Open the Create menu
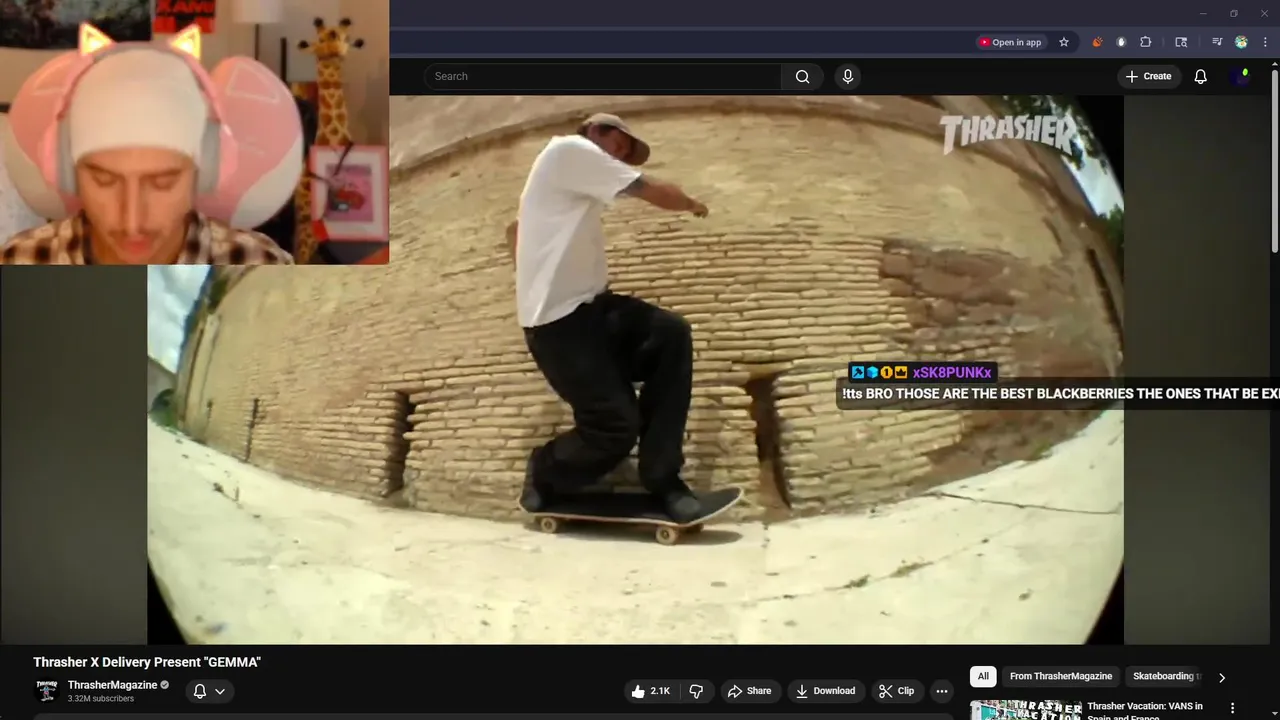 click(x=1149, y=76)
